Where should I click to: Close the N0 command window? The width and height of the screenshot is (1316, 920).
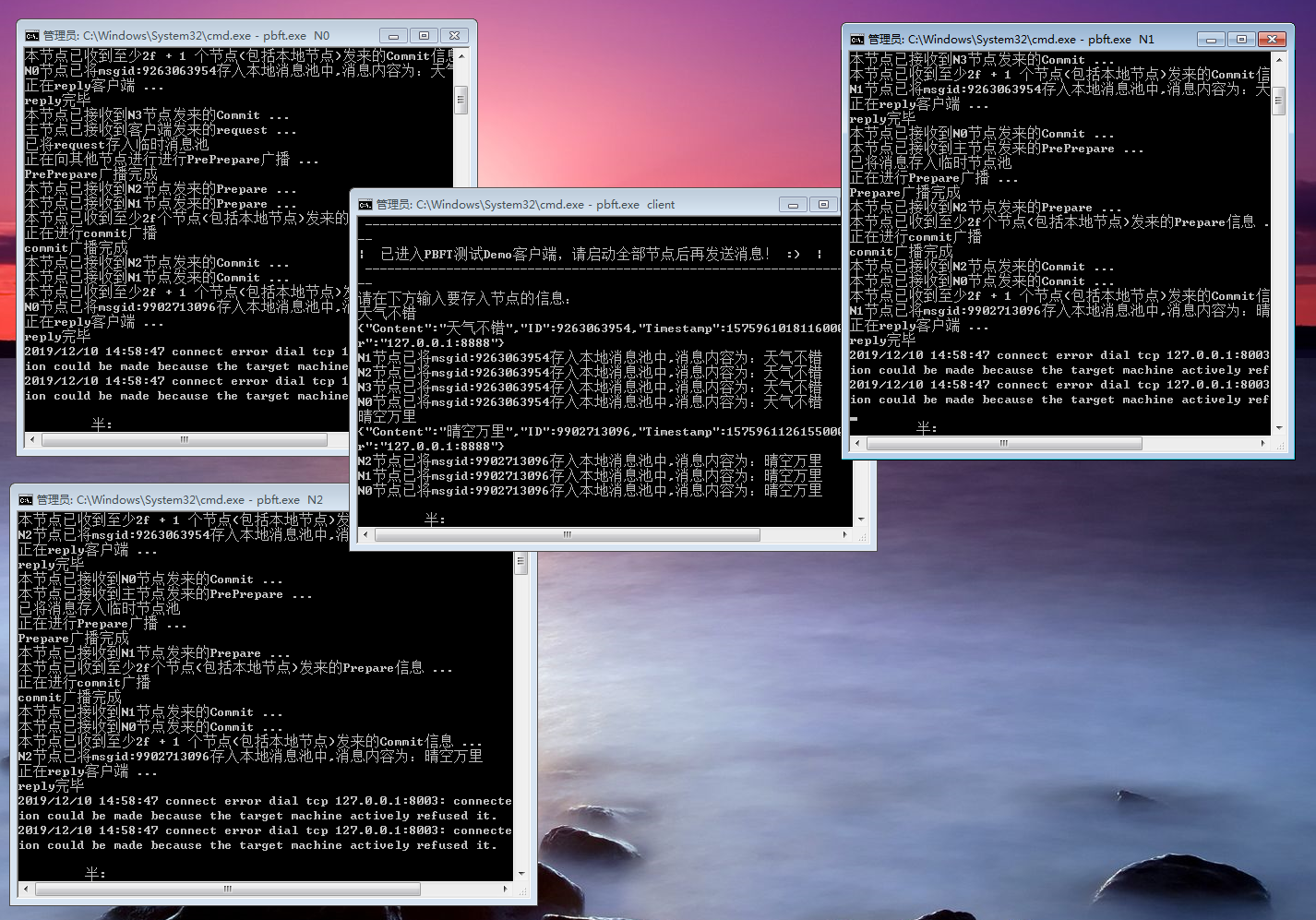point(454,36)
